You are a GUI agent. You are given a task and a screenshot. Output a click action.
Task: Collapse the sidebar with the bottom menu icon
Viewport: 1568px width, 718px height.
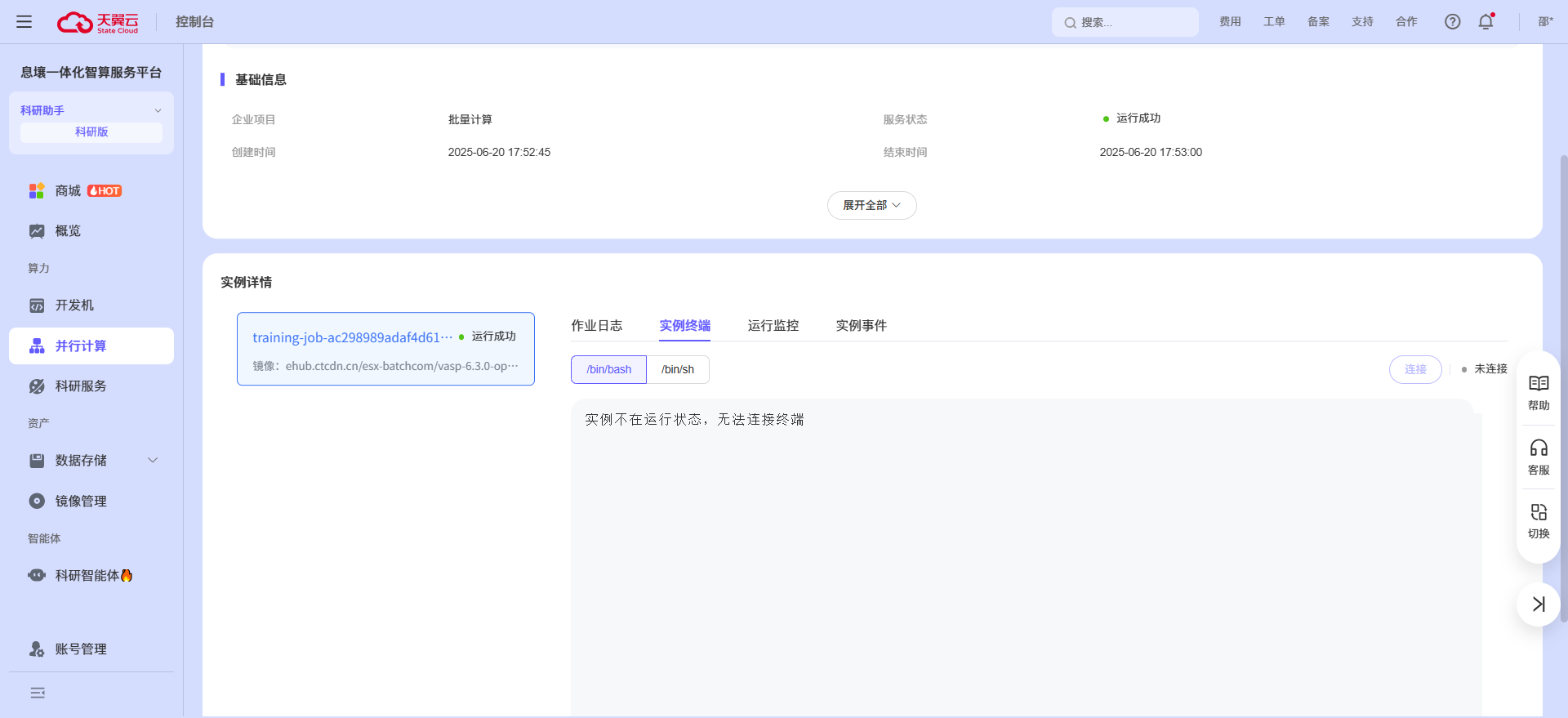pos(38,693)
